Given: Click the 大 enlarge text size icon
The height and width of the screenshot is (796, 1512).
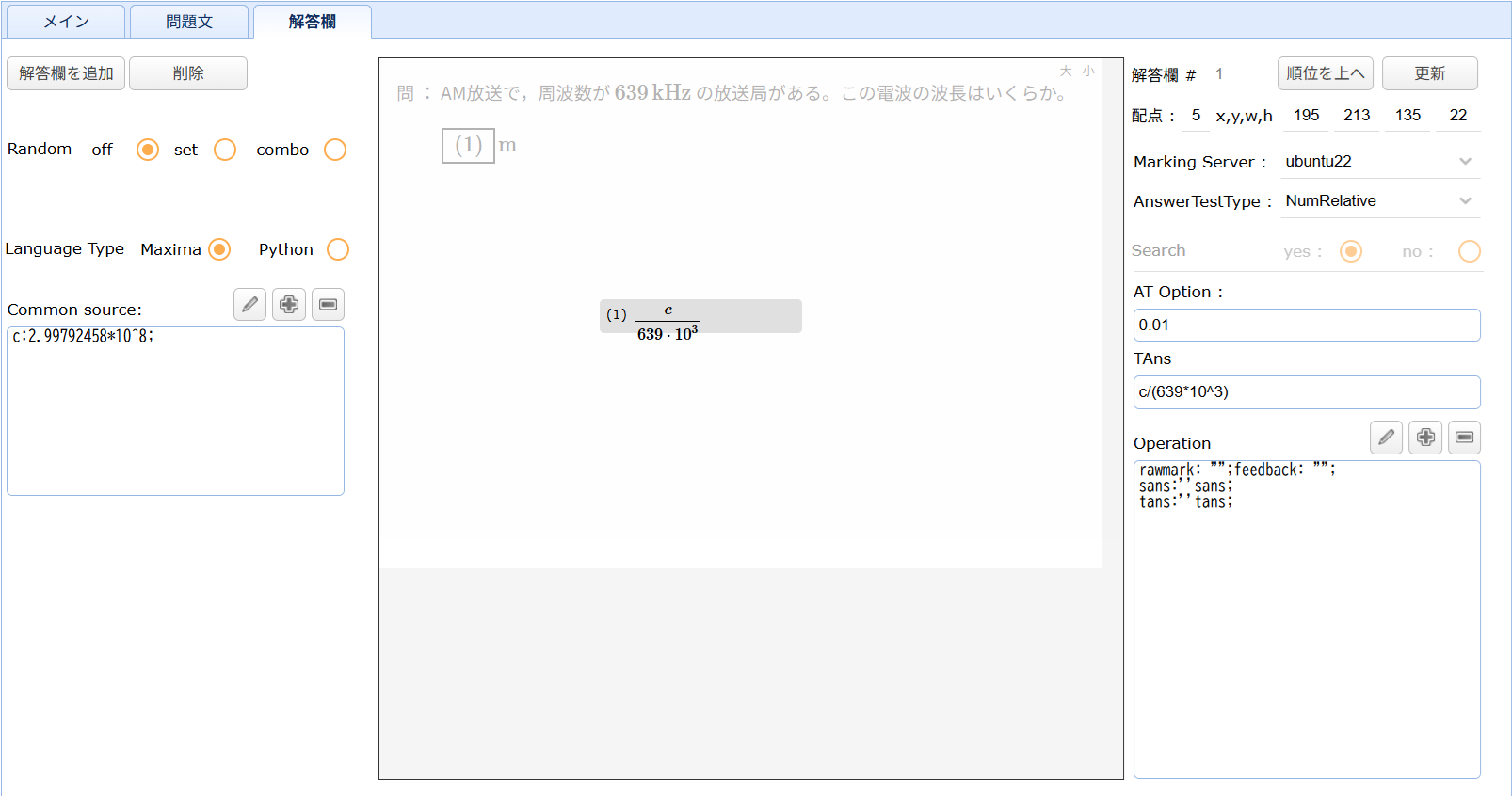Looking at the screenshot, I should coord(1066,72).
